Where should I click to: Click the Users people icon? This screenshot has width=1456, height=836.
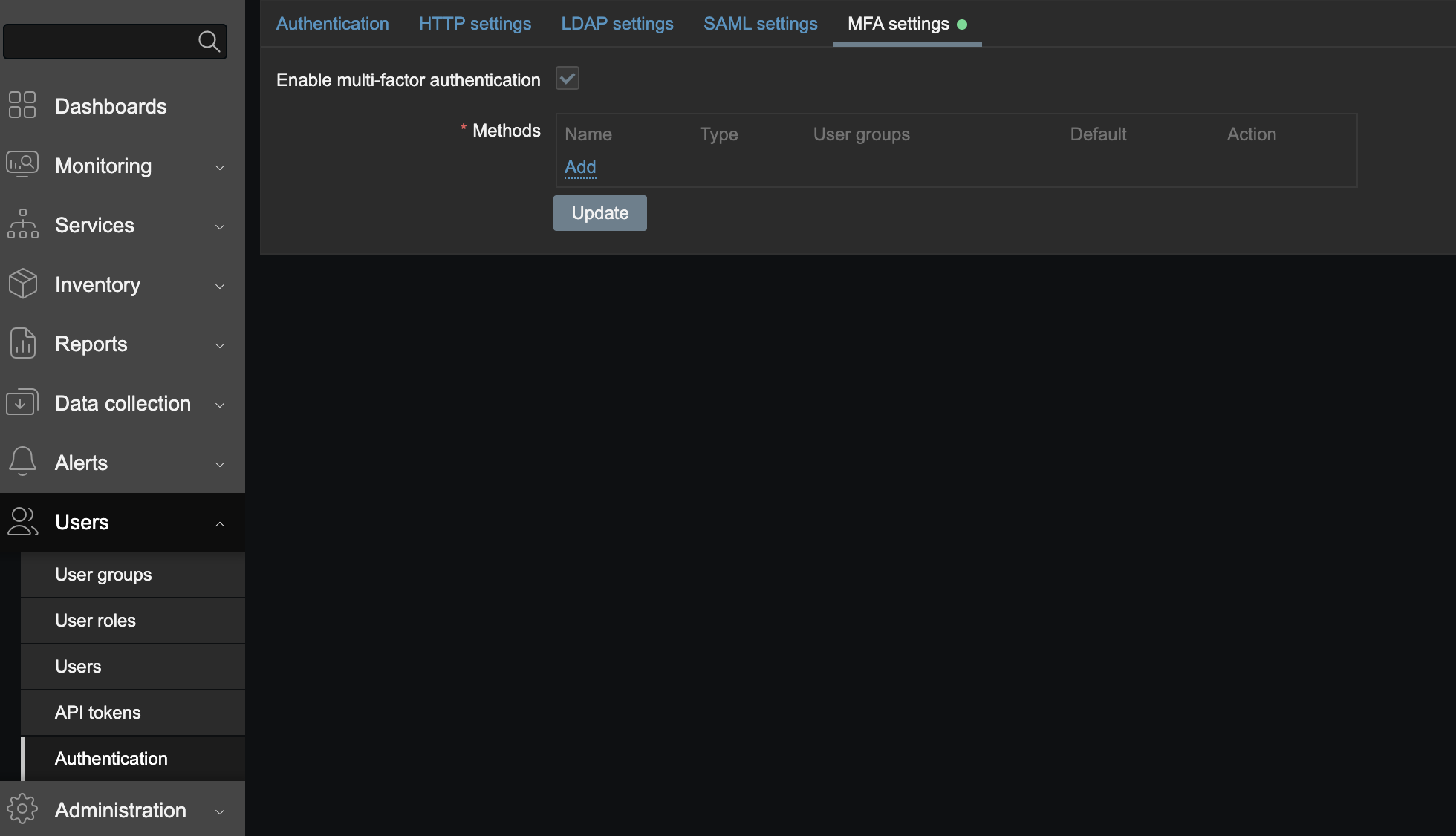(x=22, y=521)
